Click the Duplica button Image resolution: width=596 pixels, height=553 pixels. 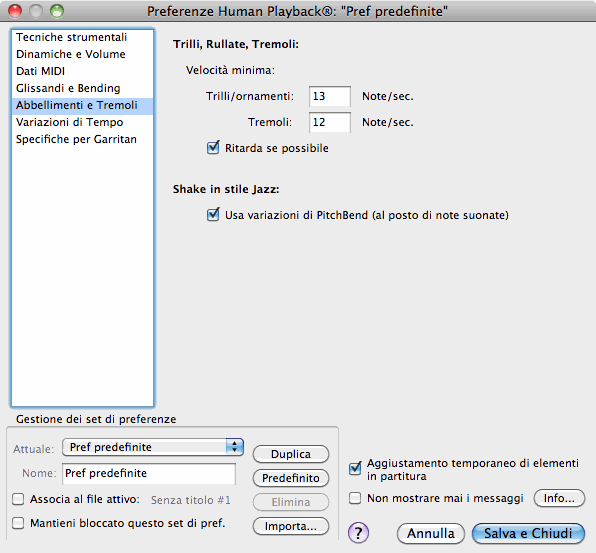tap(291, 454)
